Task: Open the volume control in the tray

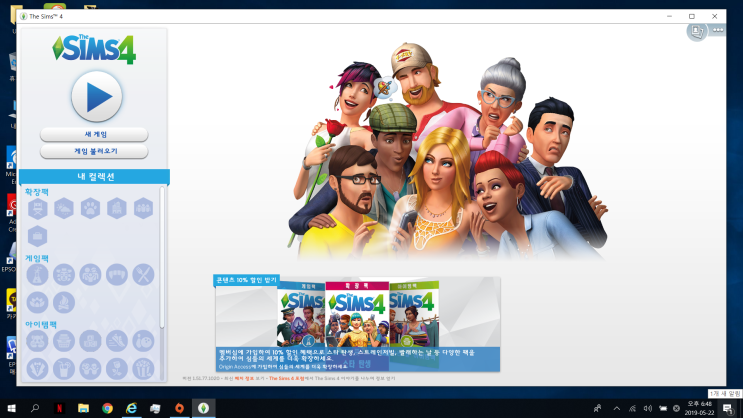Action: 648,408
